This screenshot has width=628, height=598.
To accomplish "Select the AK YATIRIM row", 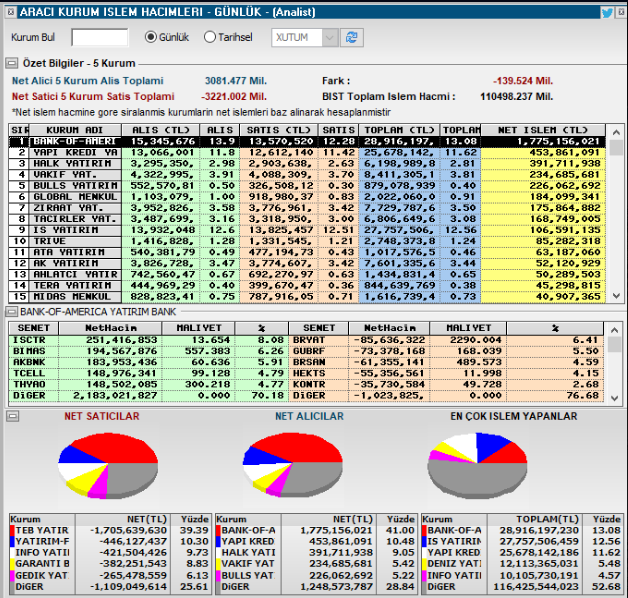I will [307, 263].
